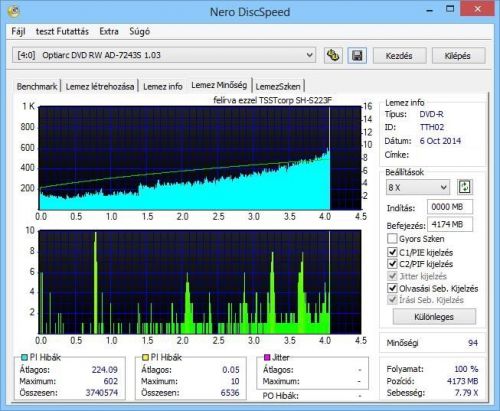Minimize the Nero DiscSpeed window
Viewport: 500px width, 411px height.
point(430,10)
